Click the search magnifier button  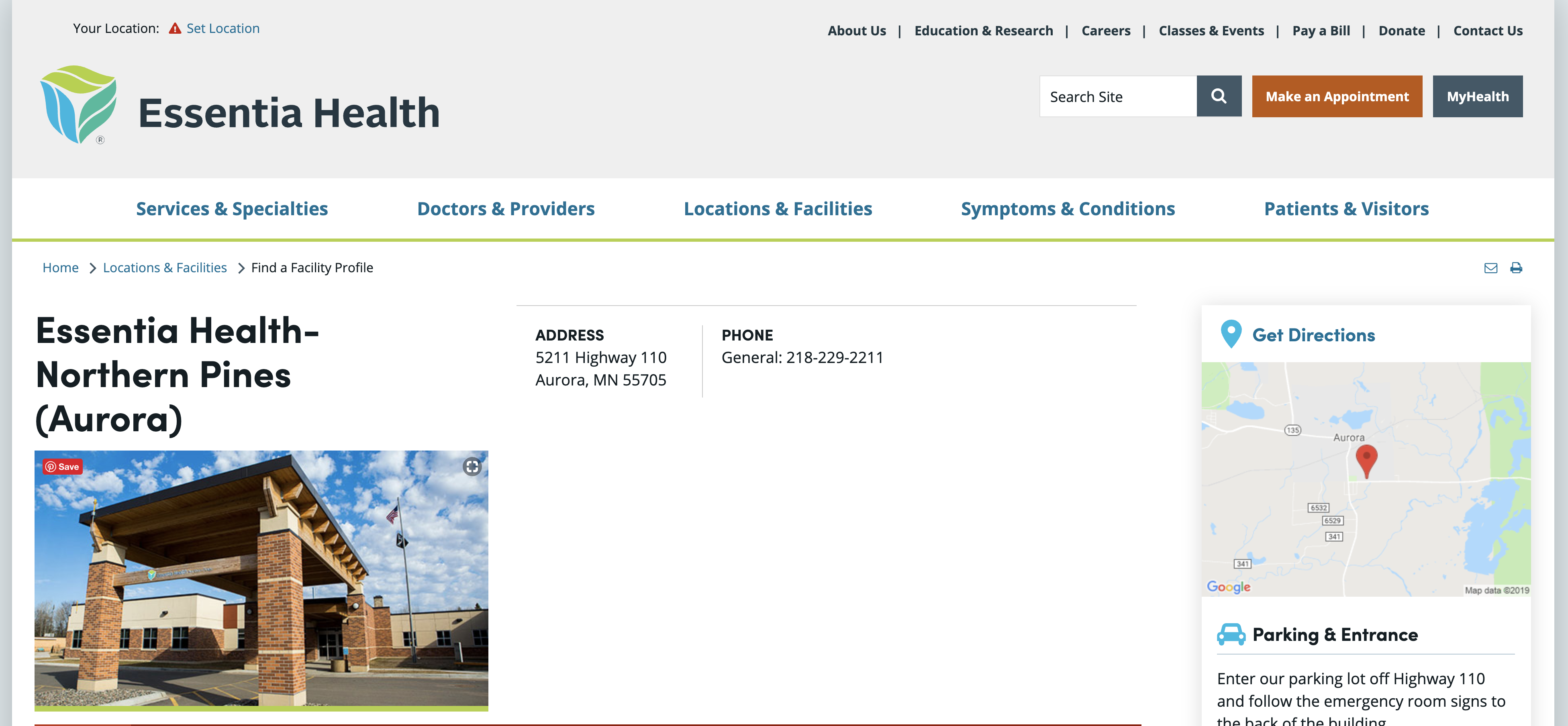click(x=1219, y=96)
